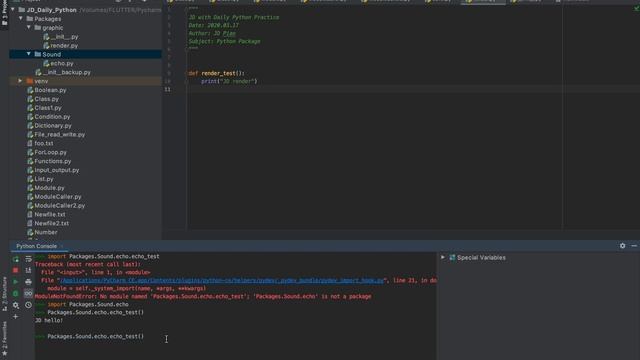Open Class1.py from the project tree

pos(48,108)
